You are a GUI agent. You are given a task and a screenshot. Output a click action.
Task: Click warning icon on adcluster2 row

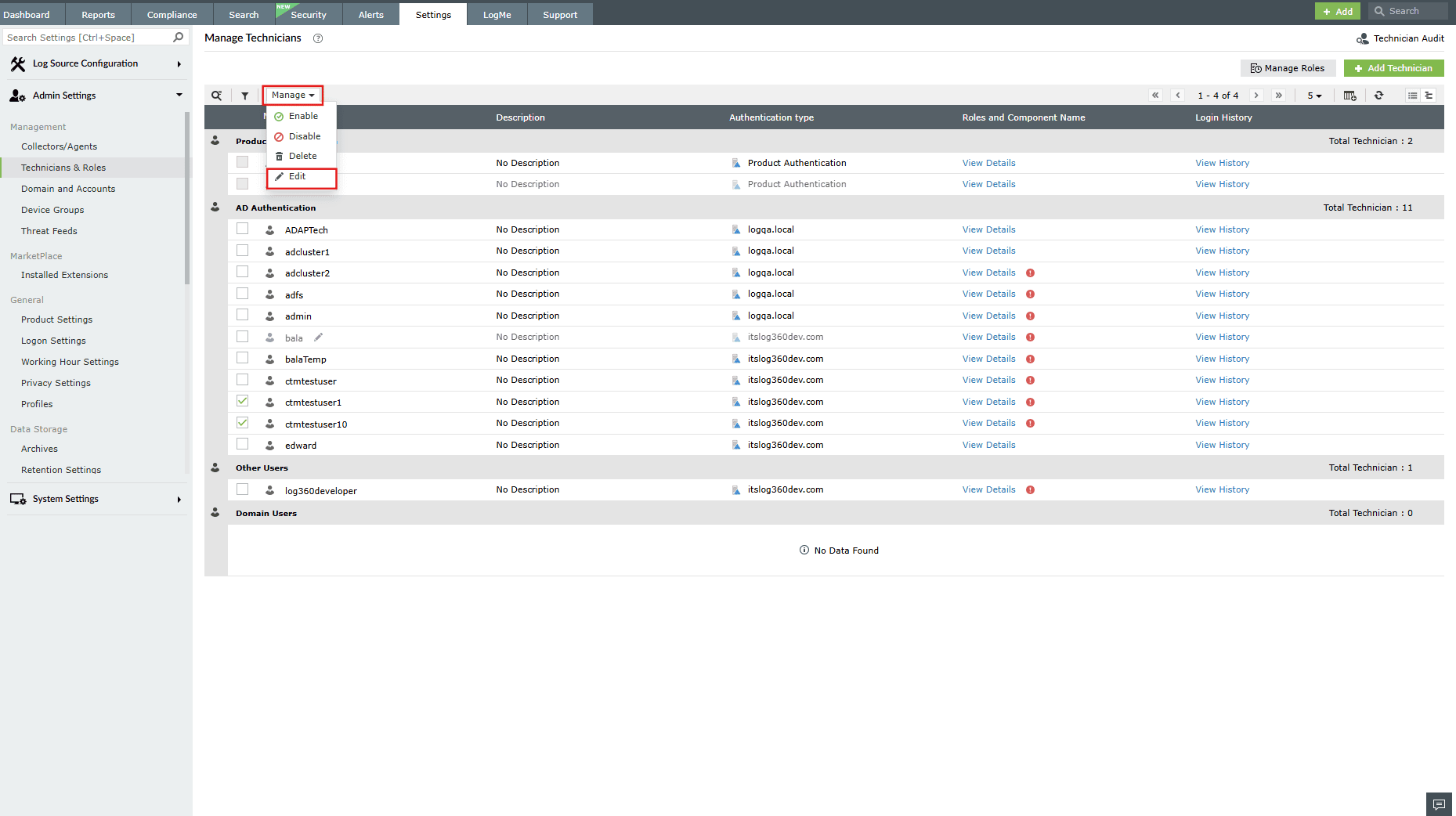click(x=1031, y=273)
